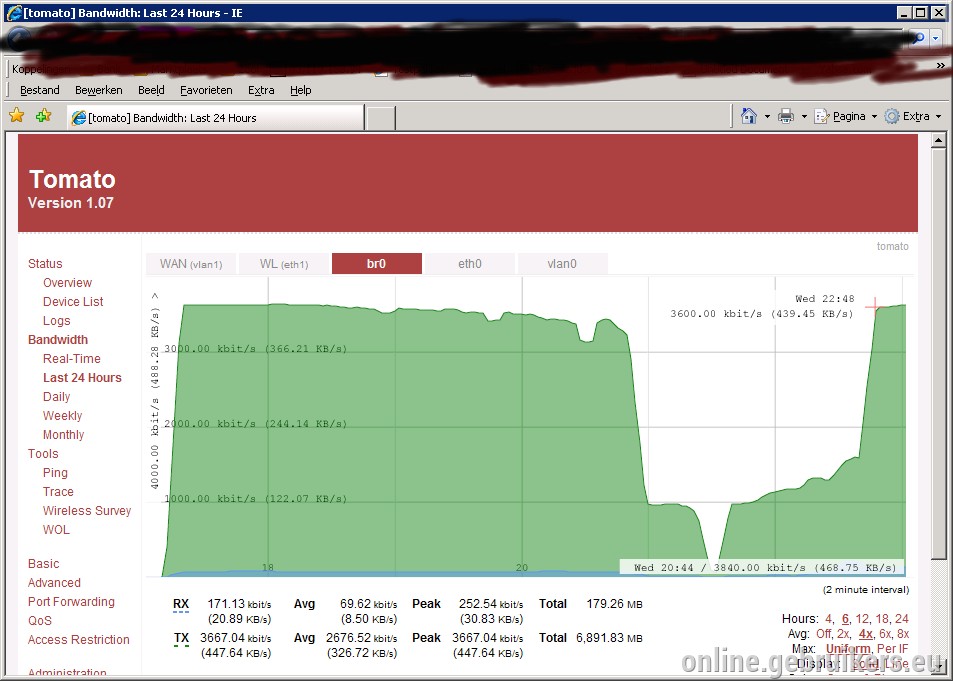Viewport: 953px width, 681px height.
Task: Open the Bewerken menu
Action: [x=98, y=90]
